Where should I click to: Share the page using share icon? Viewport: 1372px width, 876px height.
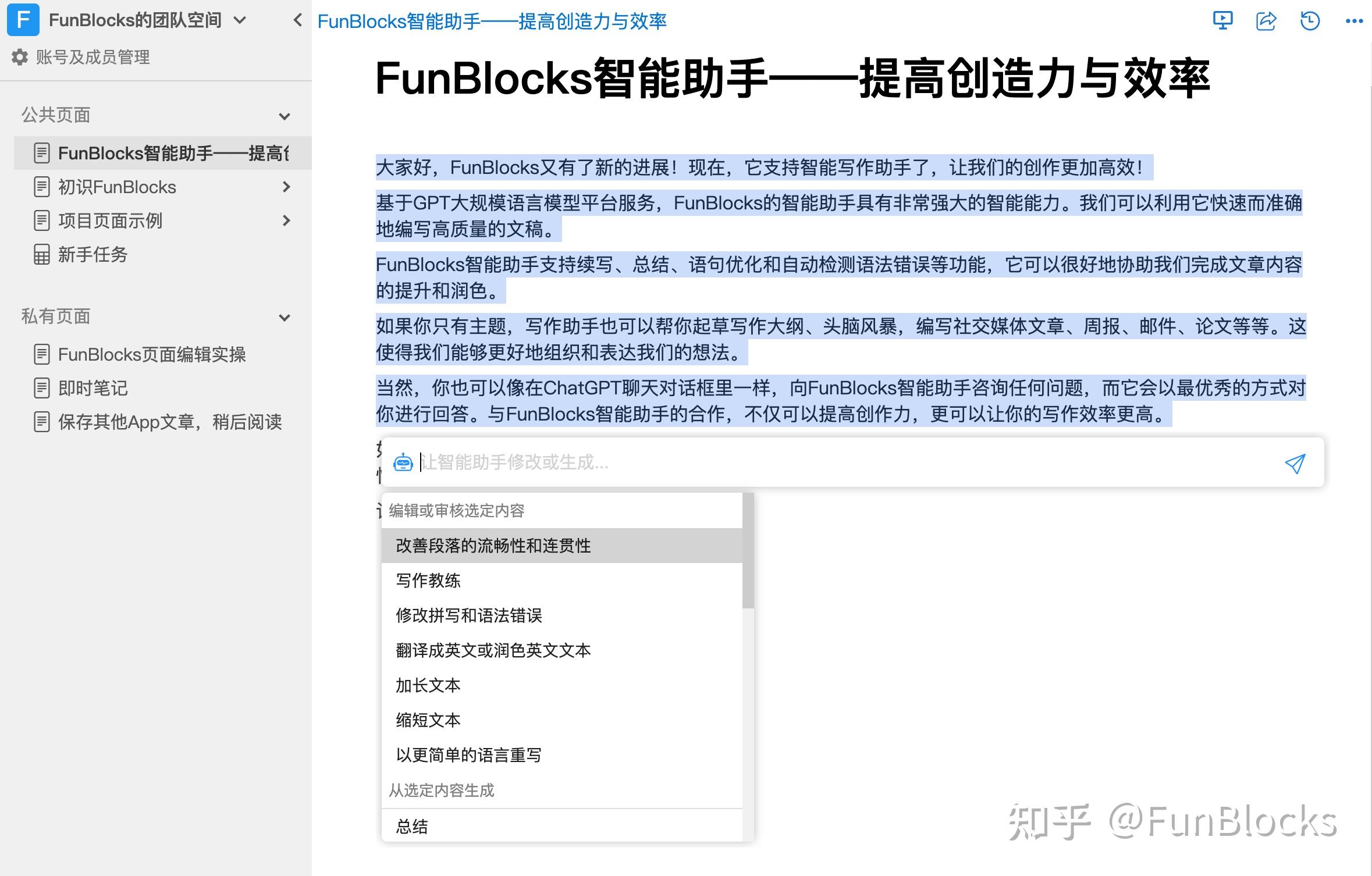coord(1266,20)
